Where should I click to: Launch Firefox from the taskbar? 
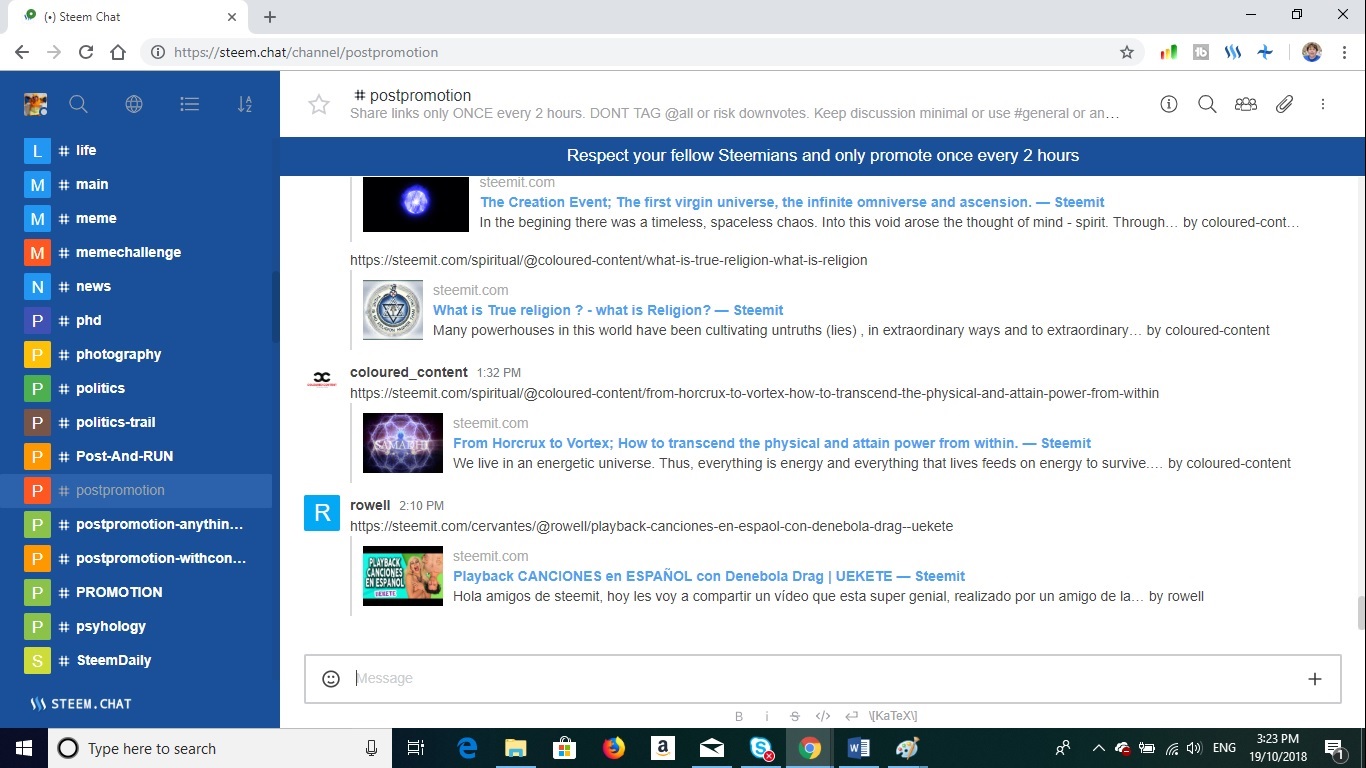(x=614, y=748)
